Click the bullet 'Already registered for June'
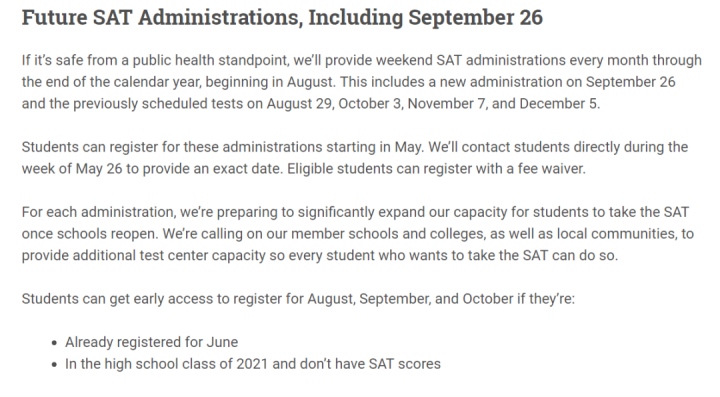Screen dimensions: 720x397 pyautogui.click(x=152, y=342)
